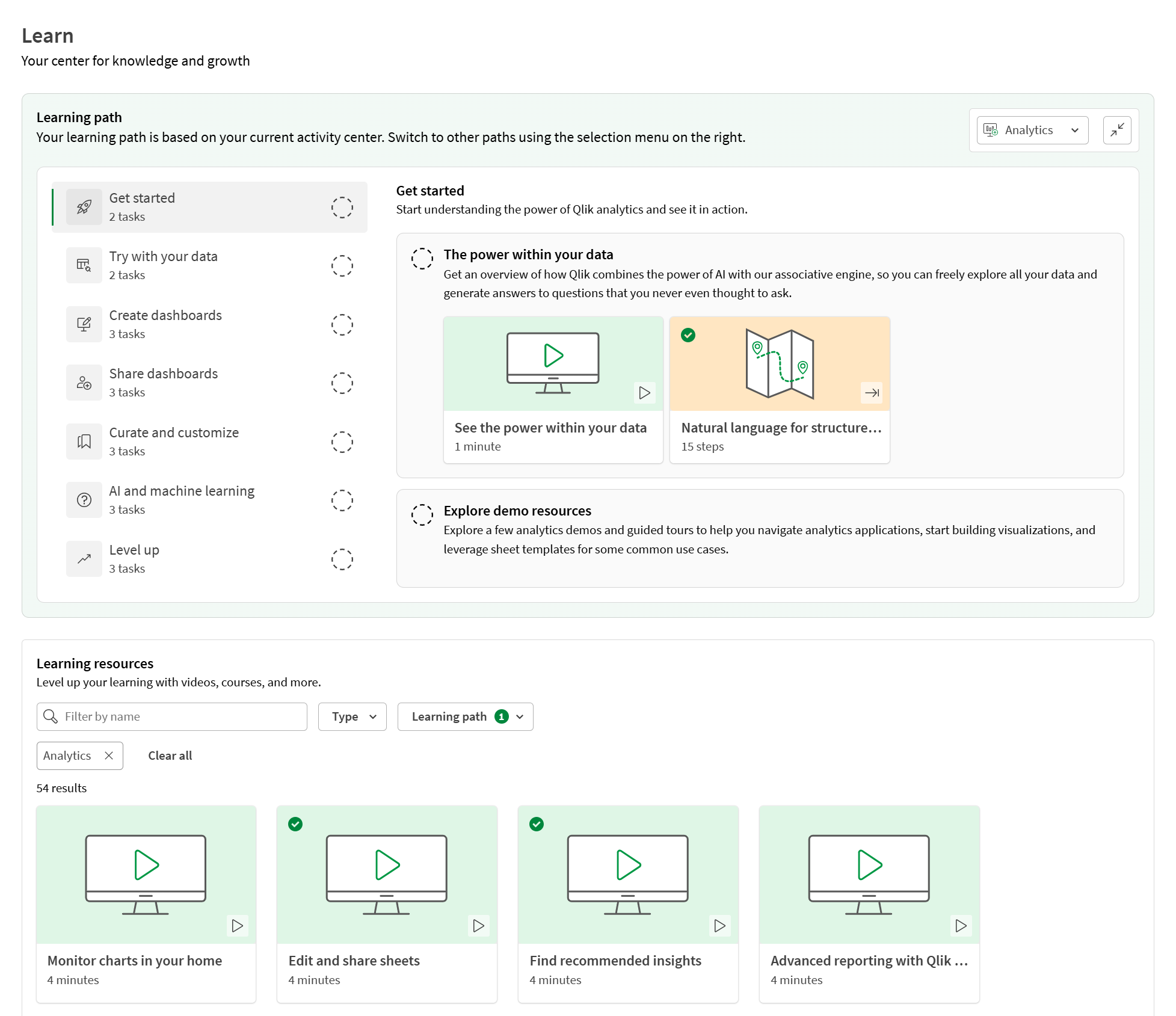1176x1016 pixels.
Task: Select the Level up trend arrow icon
Action: 84,558
